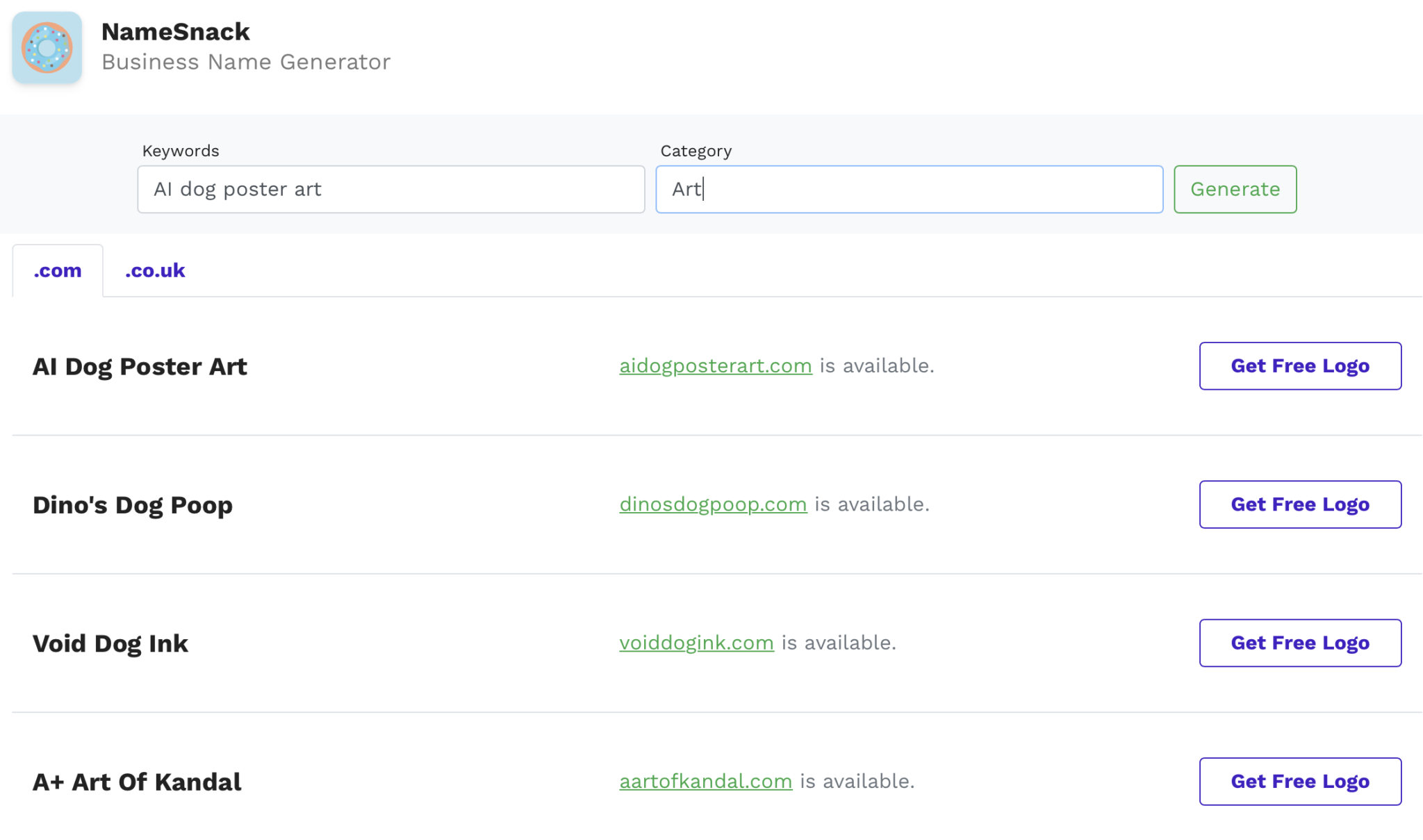Click the NameSnack donut logo icon

click(x=46, y=47)
